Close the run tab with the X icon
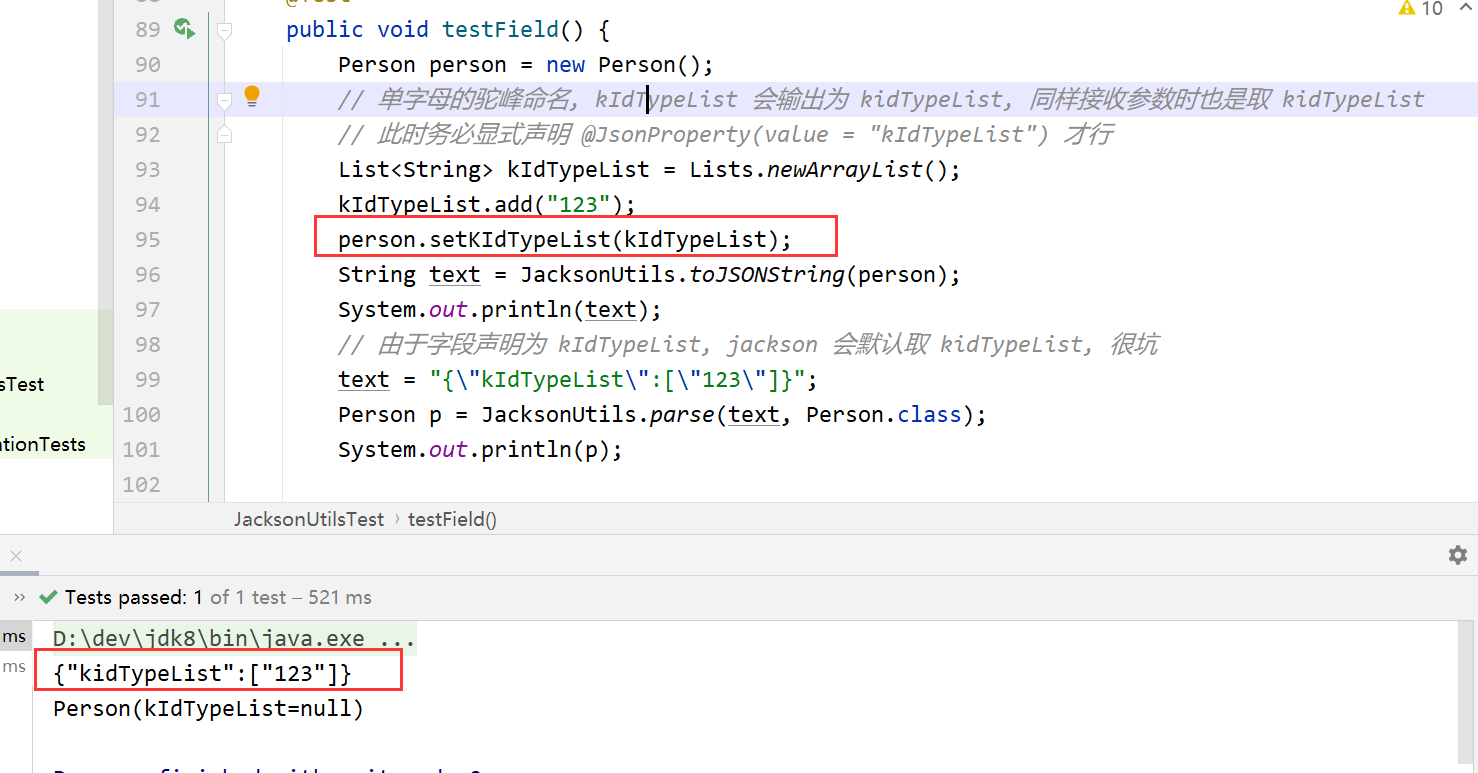This screenshot has width=1478, height=773. [15, 556]
